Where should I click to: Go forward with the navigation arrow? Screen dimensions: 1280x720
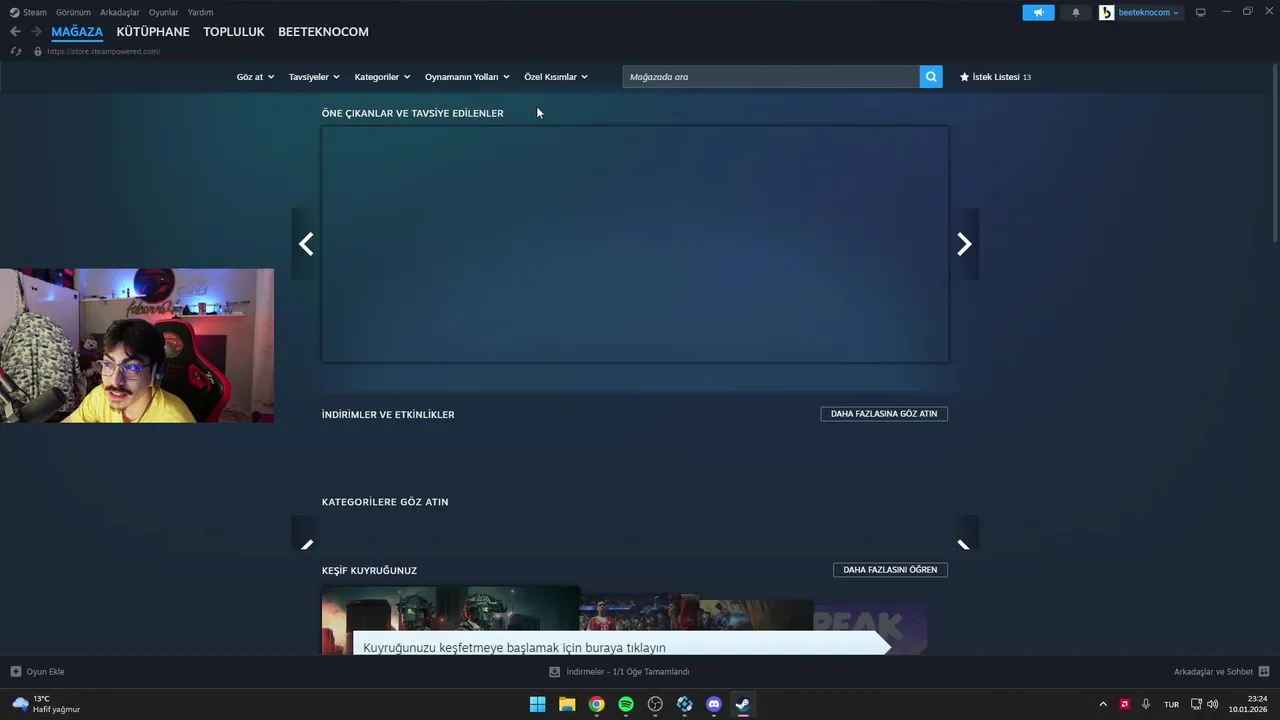(37, 31)
